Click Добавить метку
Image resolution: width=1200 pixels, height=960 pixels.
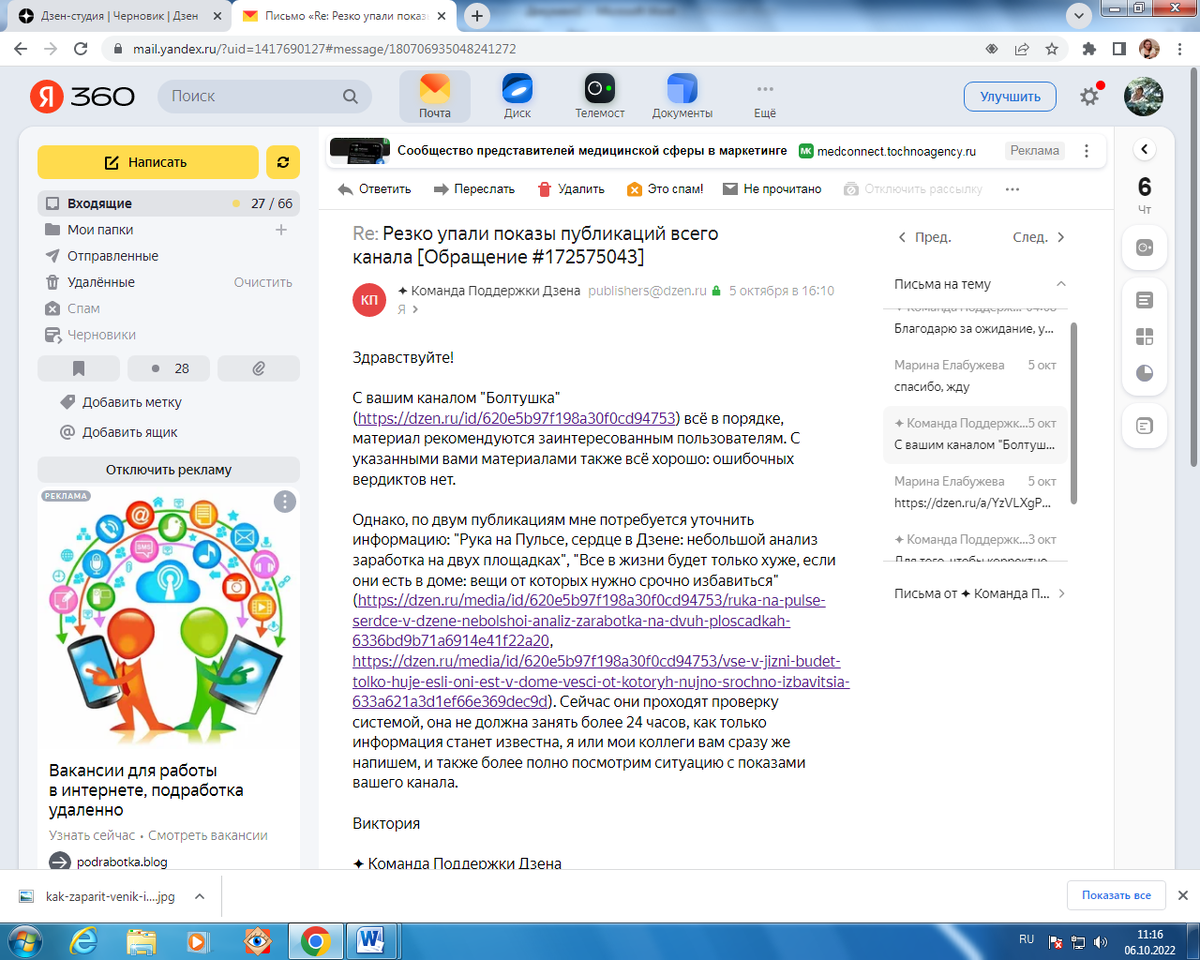pos(132,402)
